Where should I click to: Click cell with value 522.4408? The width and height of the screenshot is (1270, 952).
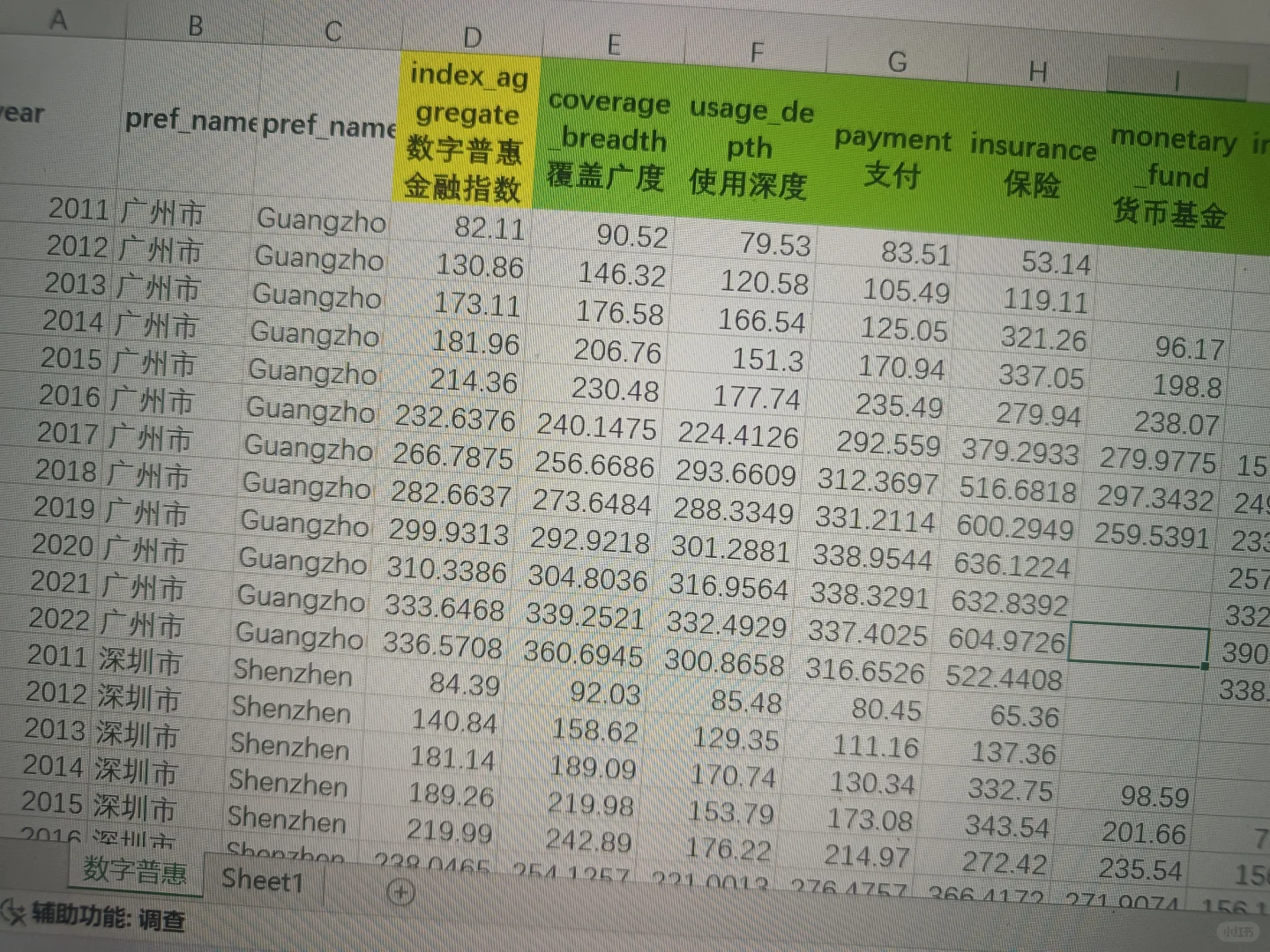click(1004, 679)
